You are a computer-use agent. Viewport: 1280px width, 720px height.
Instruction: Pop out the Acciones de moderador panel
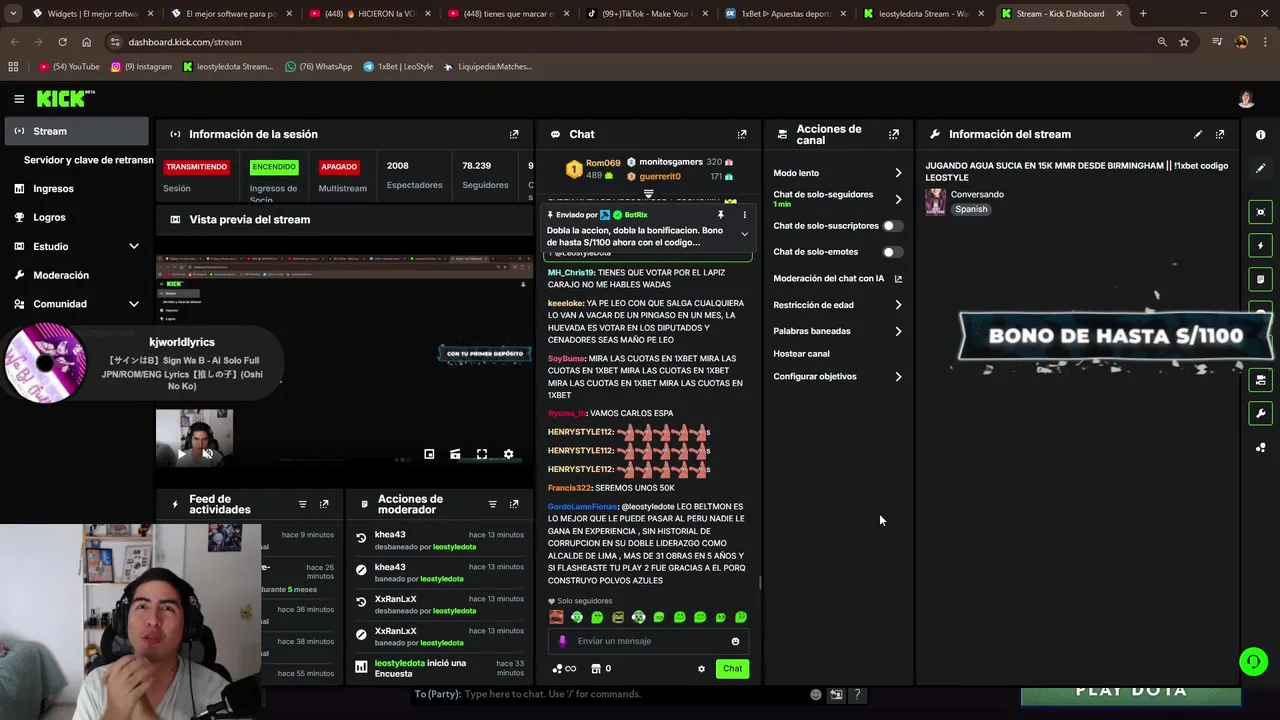coord(514,504)
